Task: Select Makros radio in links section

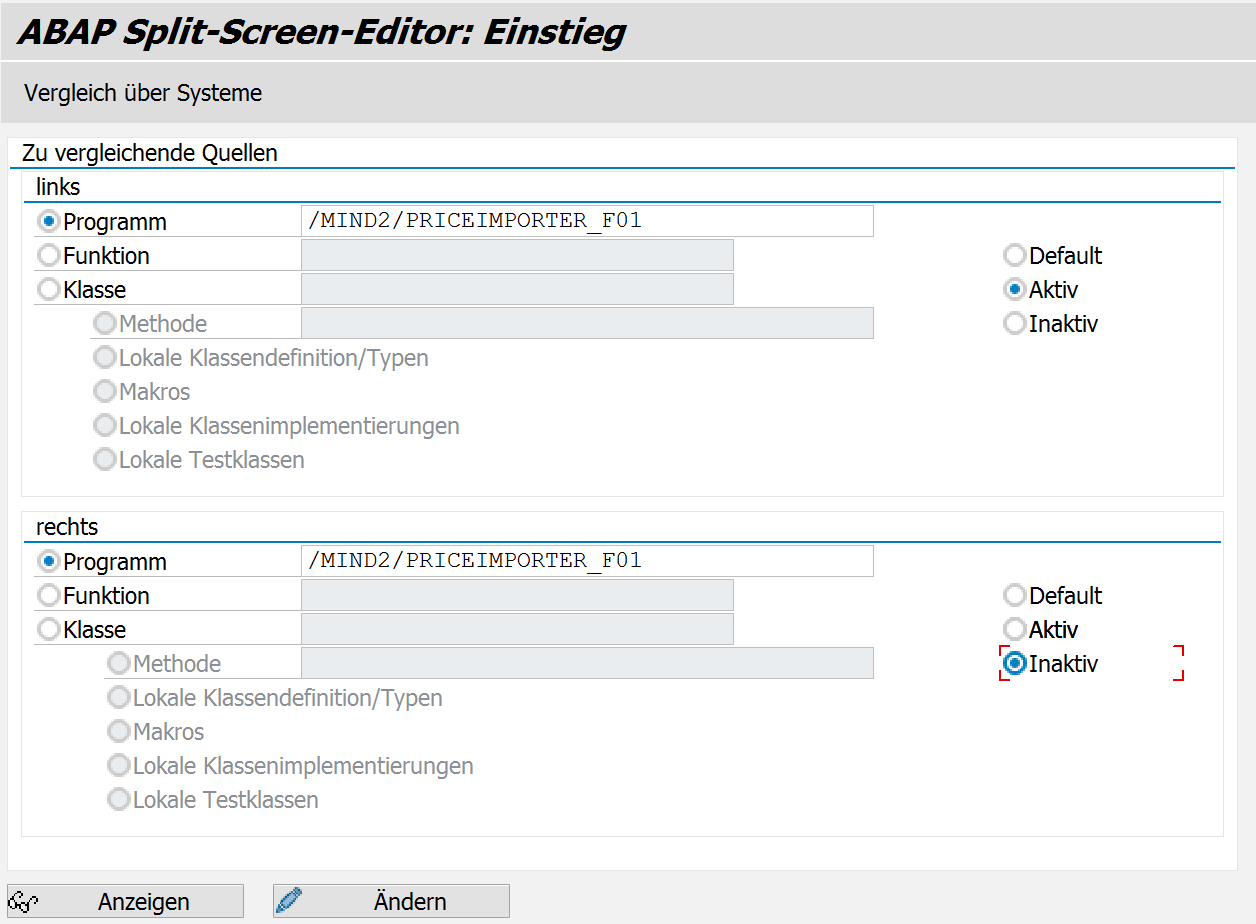Action: [105, 391]
